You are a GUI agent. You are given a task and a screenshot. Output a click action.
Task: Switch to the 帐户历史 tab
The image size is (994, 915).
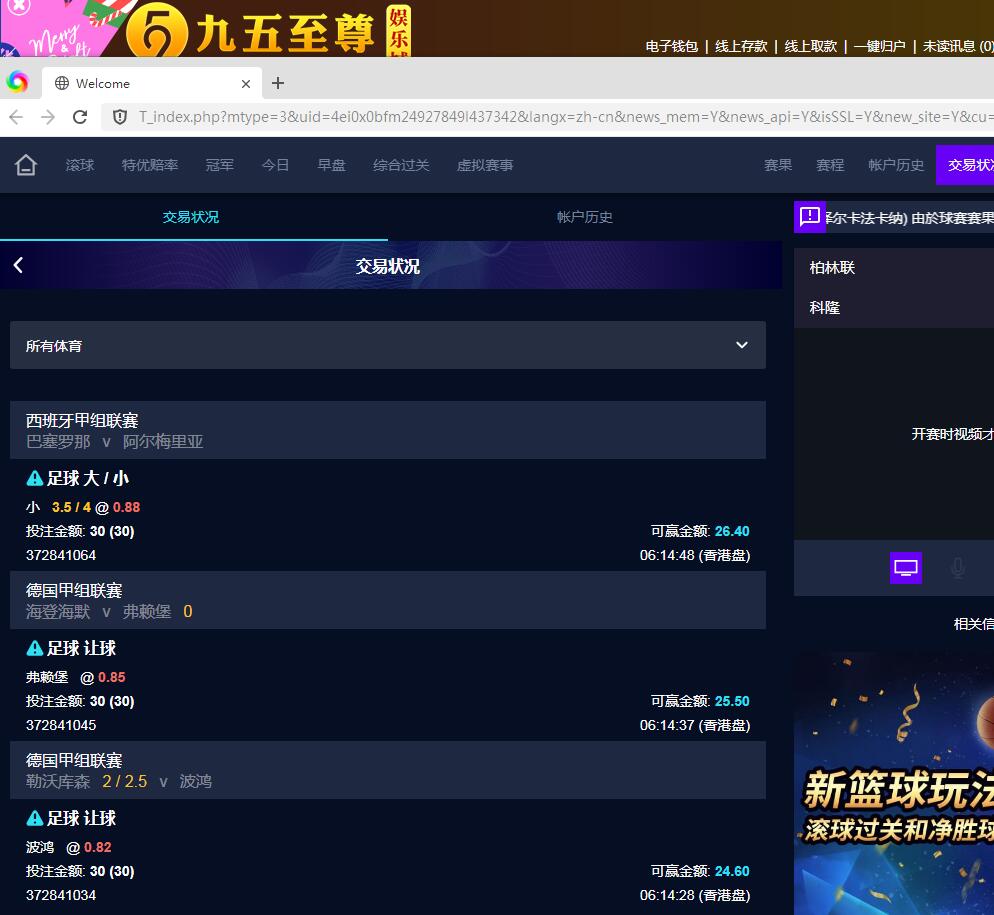coord(584,217)
